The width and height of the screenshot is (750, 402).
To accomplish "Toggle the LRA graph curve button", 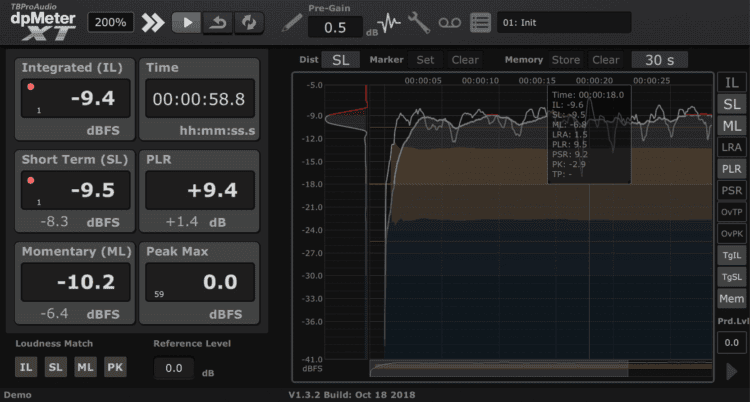I will coord(732,147).
